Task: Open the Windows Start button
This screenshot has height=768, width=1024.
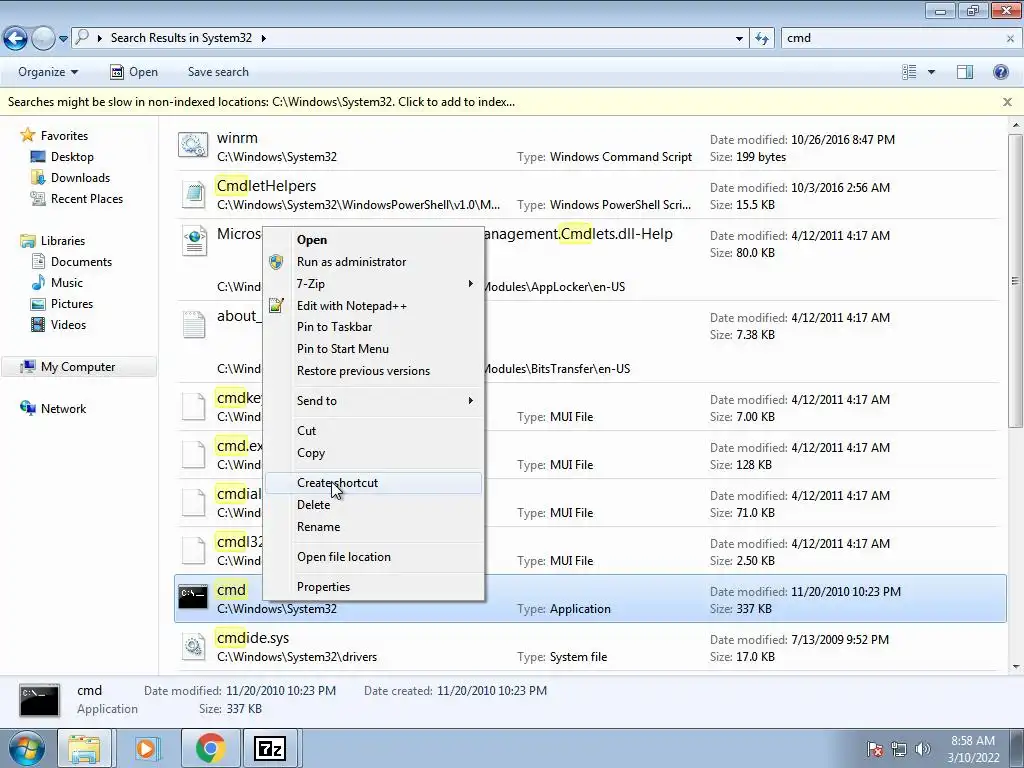Action: coord(26,748)
